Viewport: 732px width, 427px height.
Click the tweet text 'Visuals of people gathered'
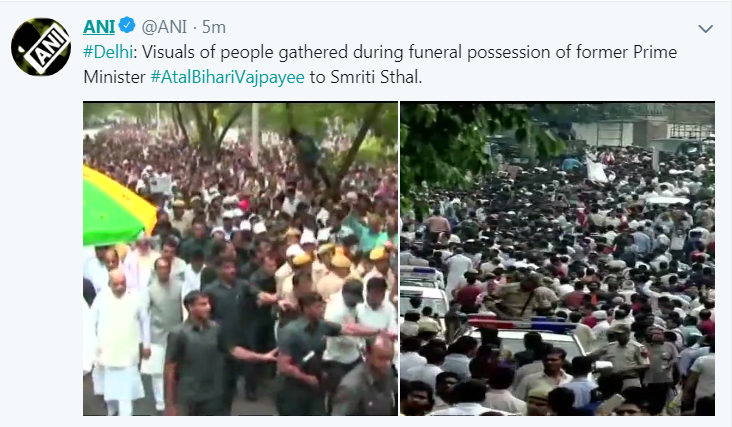tap(245, 52)
